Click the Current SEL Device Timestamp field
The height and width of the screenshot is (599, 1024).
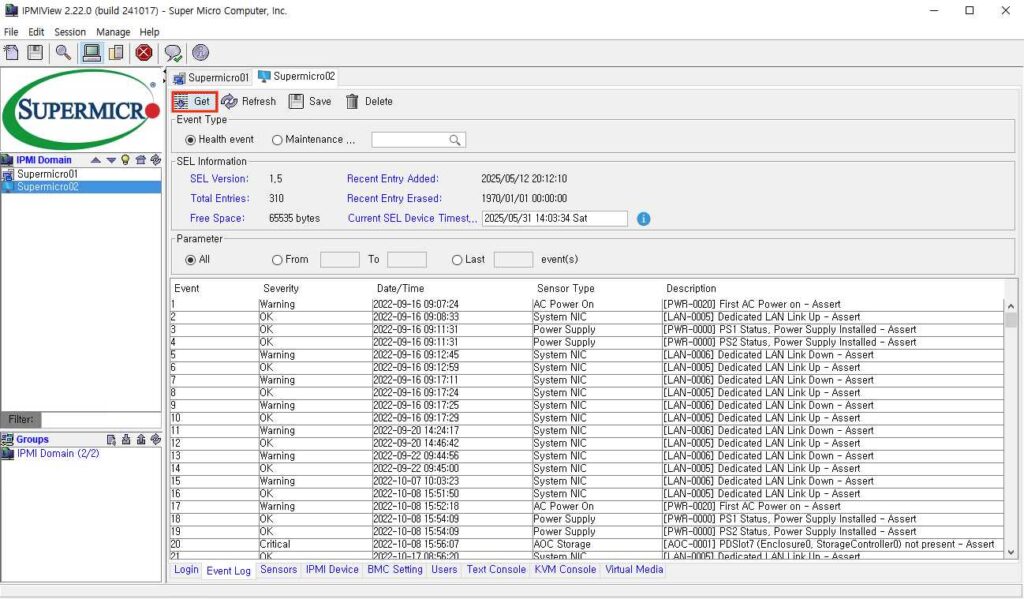click(554, 219)
